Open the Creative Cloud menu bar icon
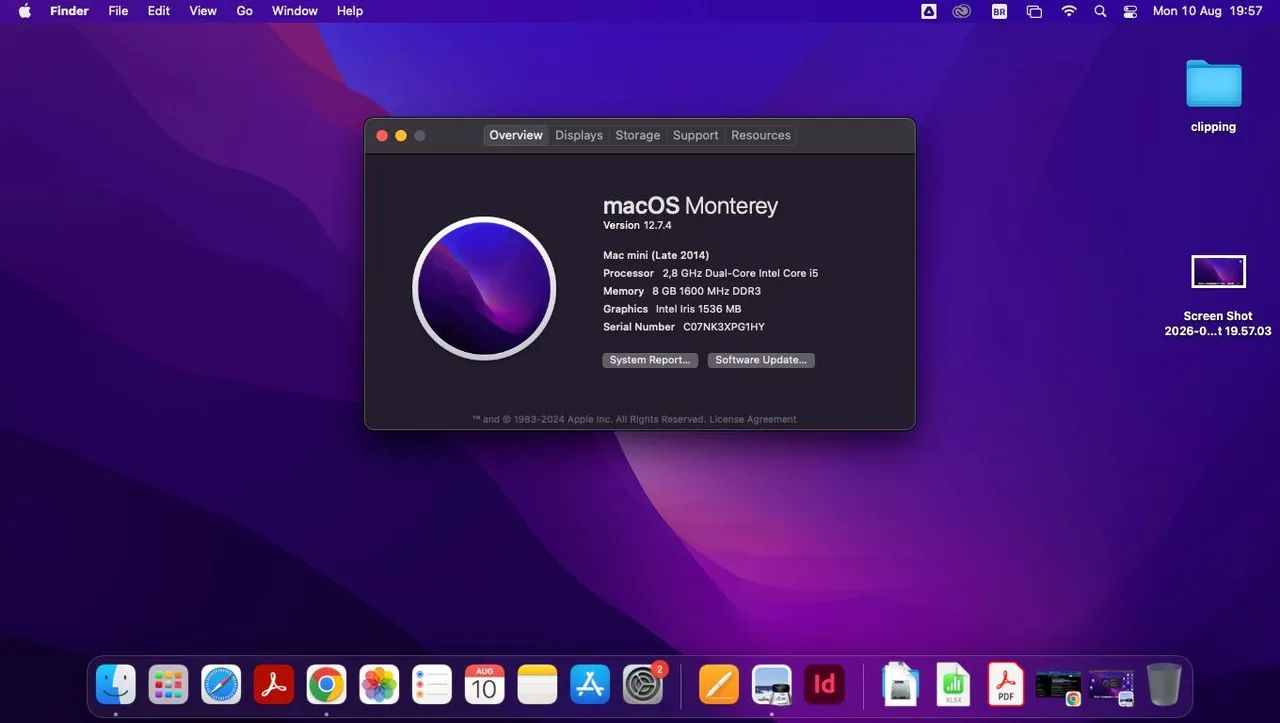The width and height of the screenshot is (1280, 723). click(962, 11)
